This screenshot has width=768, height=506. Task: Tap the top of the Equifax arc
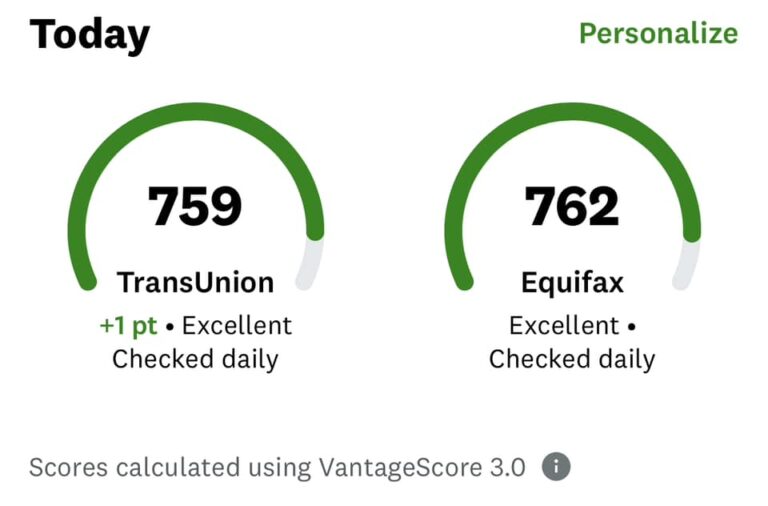click(x=573, y=112)
